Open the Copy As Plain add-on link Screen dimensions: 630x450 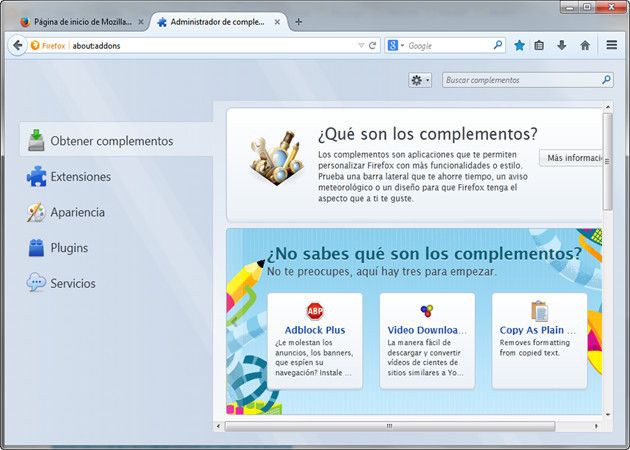tap(538, 330)
